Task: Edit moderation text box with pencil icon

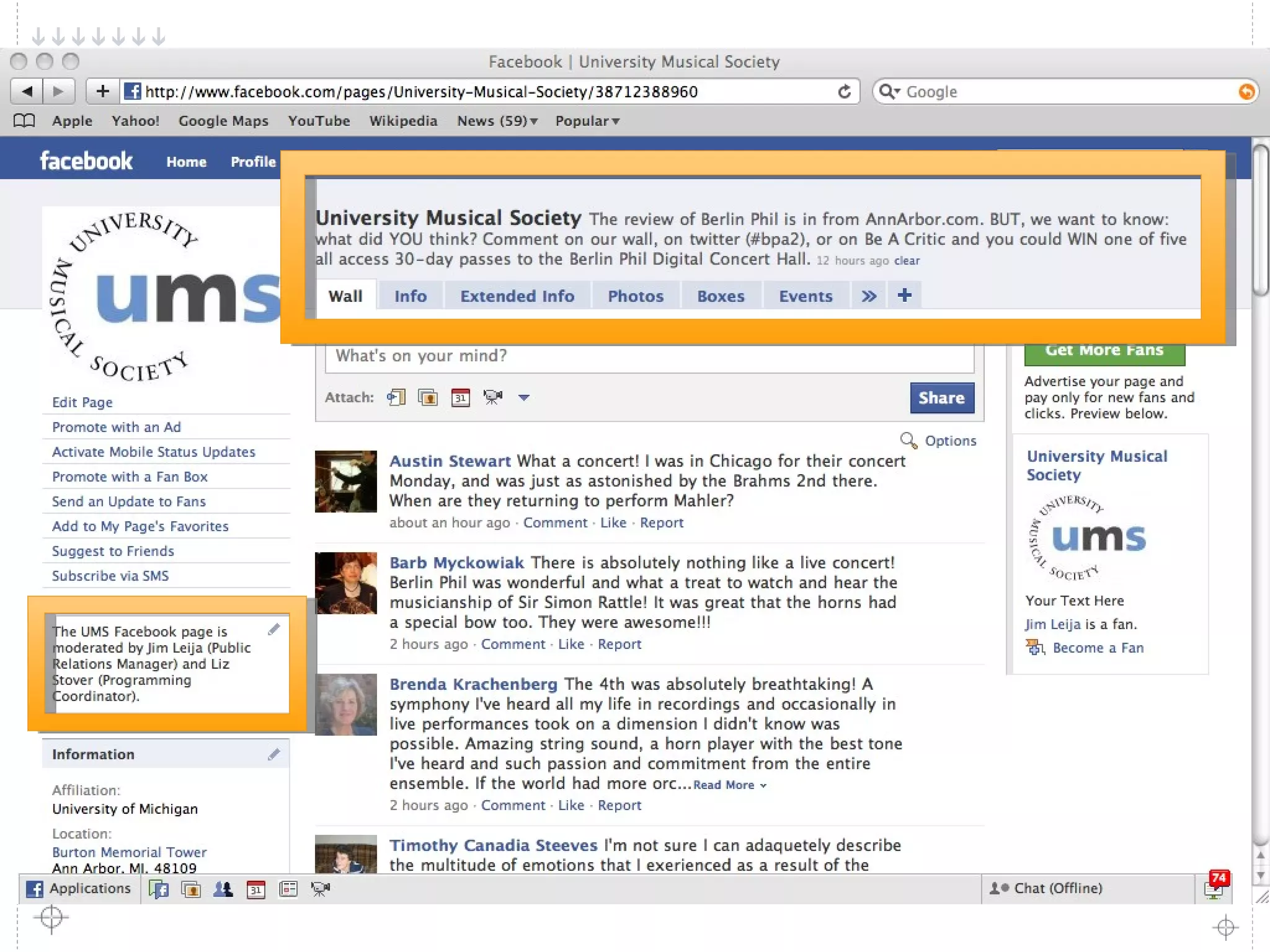Action: pos(274,630)
